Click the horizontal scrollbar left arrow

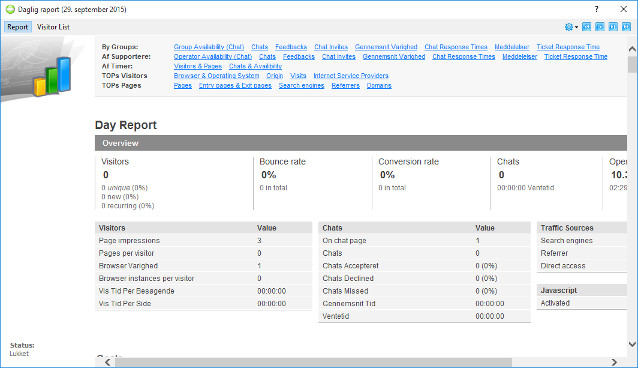tap(107, 362)
